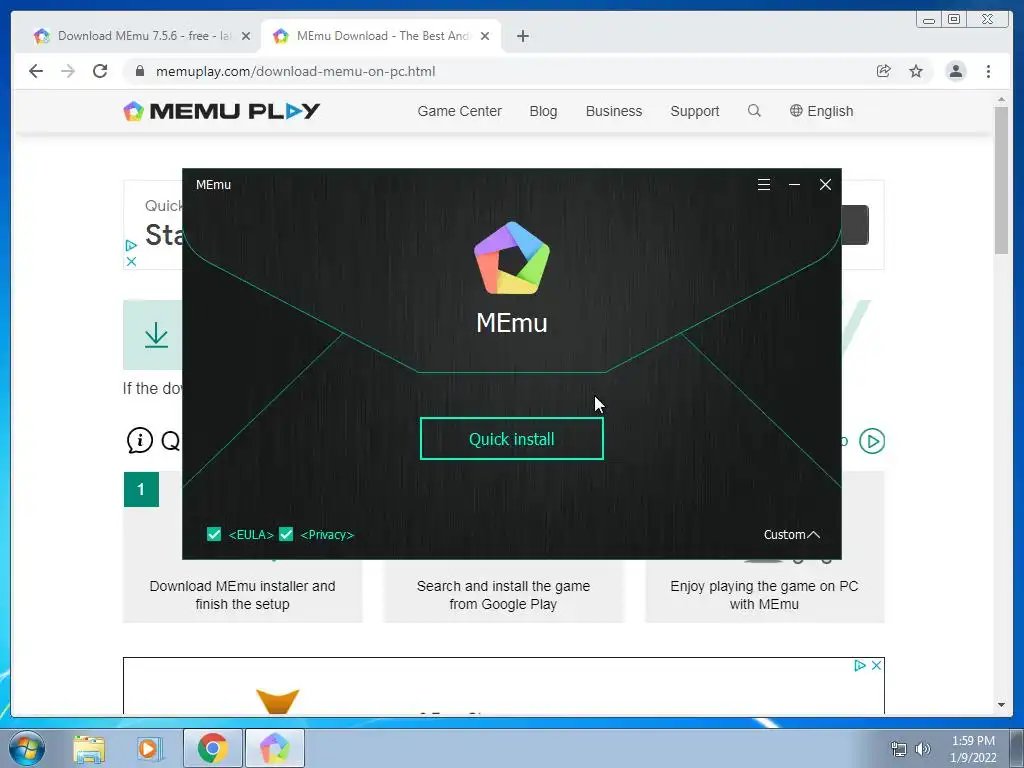This screenshot has width=1024, height=768.
Task: Click the scrollbar down arrow
Action: click(x=1001, y=705)
